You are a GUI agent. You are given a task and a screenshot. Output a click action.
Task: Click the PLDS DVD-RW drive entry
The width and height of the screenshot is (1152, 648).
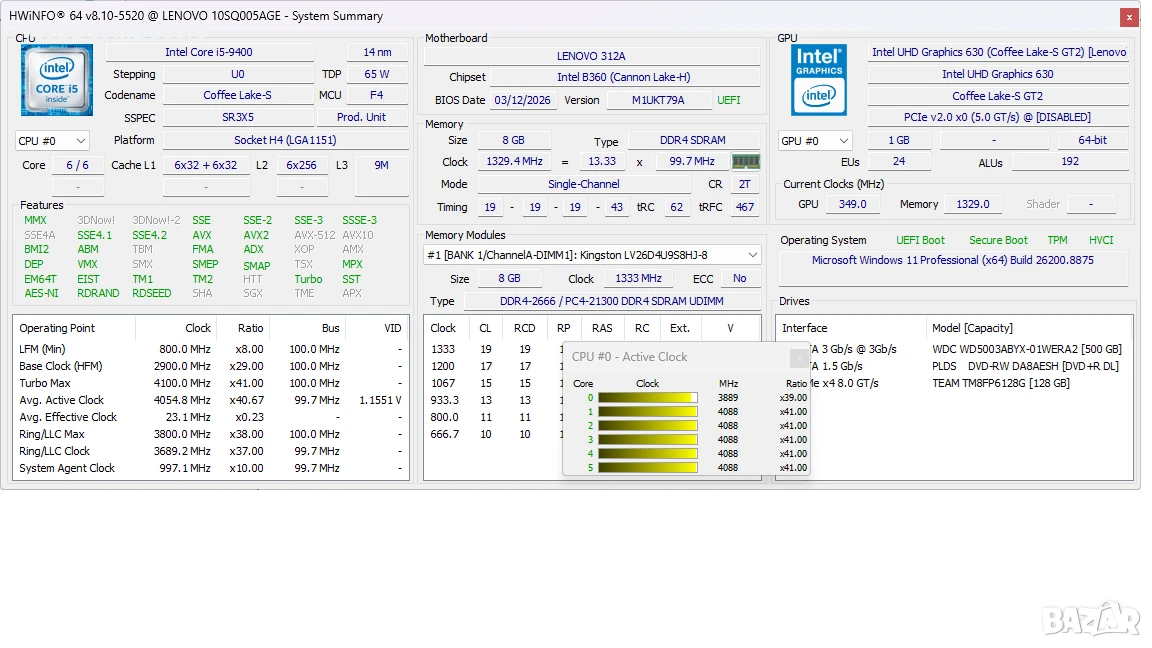tap(1025, 367)
